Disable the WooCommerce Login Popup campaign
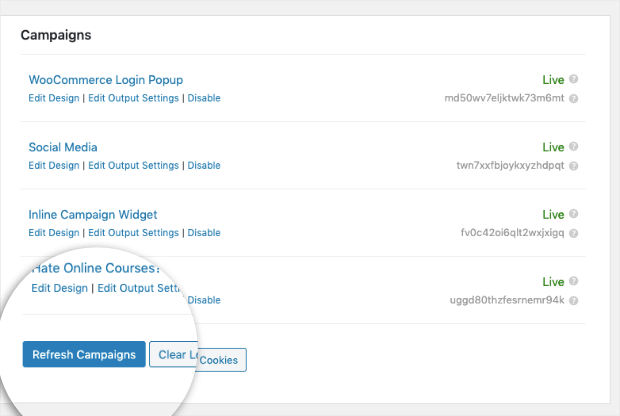 click(x=204, y=98)
